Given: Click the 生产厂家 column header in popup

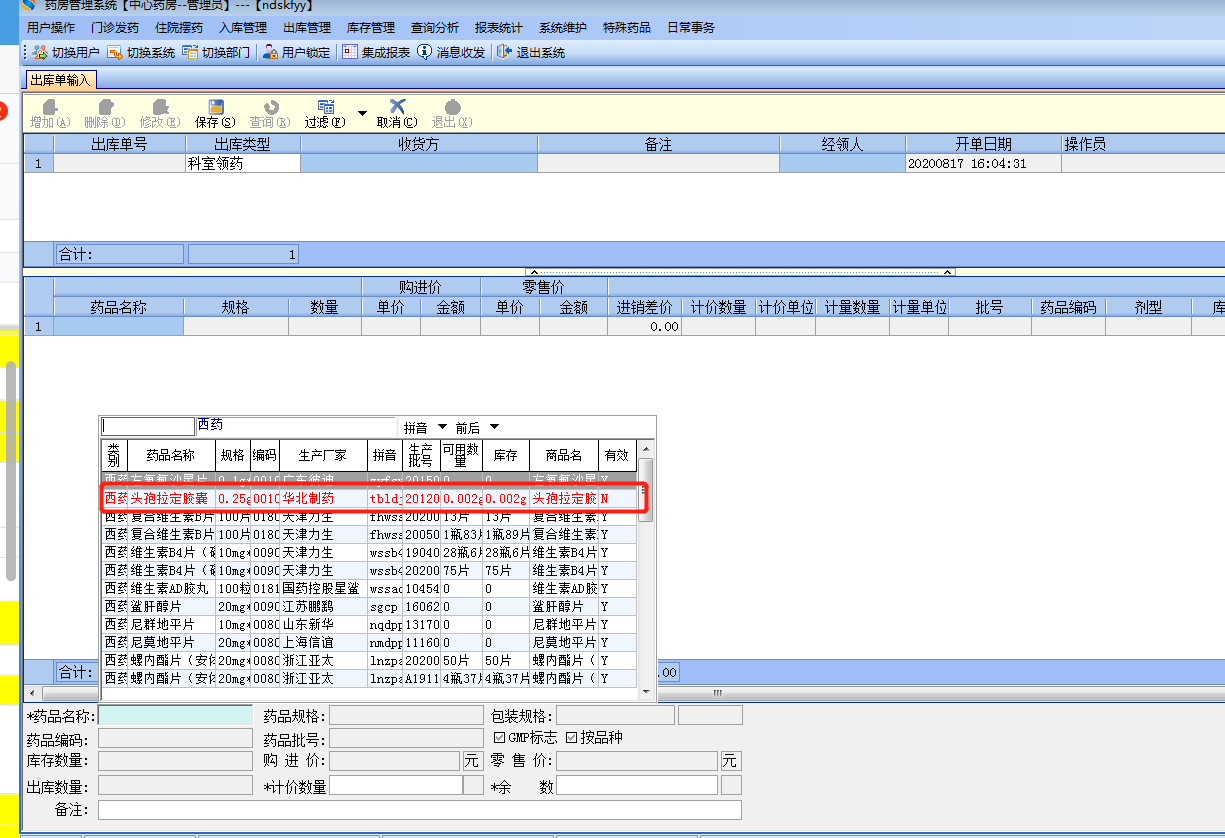Looking at the screenshot, I should (x=324, y=455).
